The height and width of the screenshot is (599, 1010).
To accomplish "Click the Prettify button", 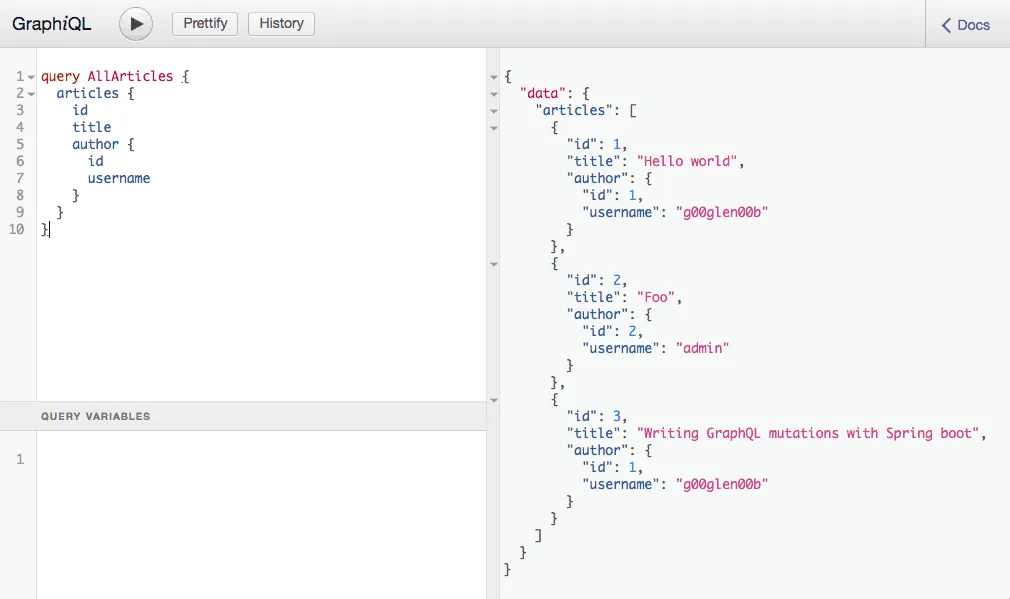I will 204,23.
